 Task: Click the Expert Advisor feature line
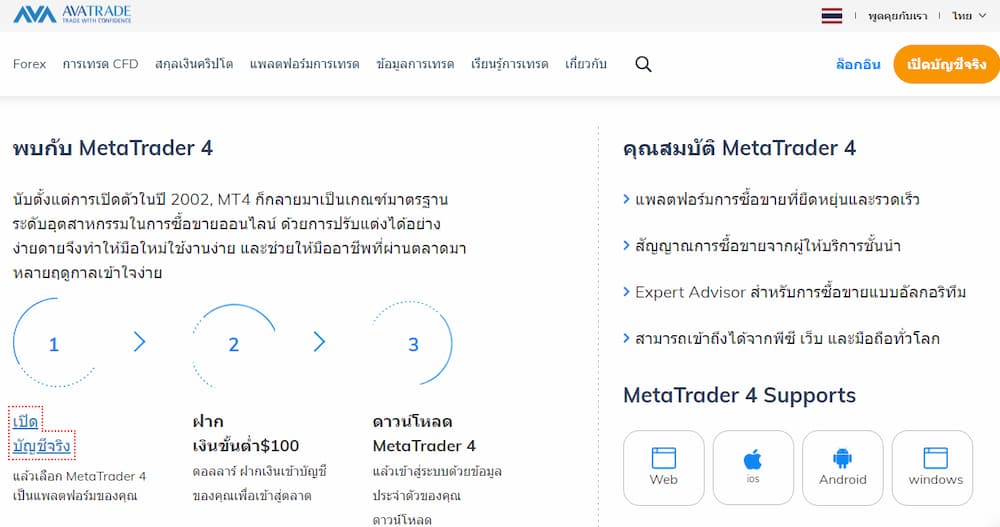(795, 292)
